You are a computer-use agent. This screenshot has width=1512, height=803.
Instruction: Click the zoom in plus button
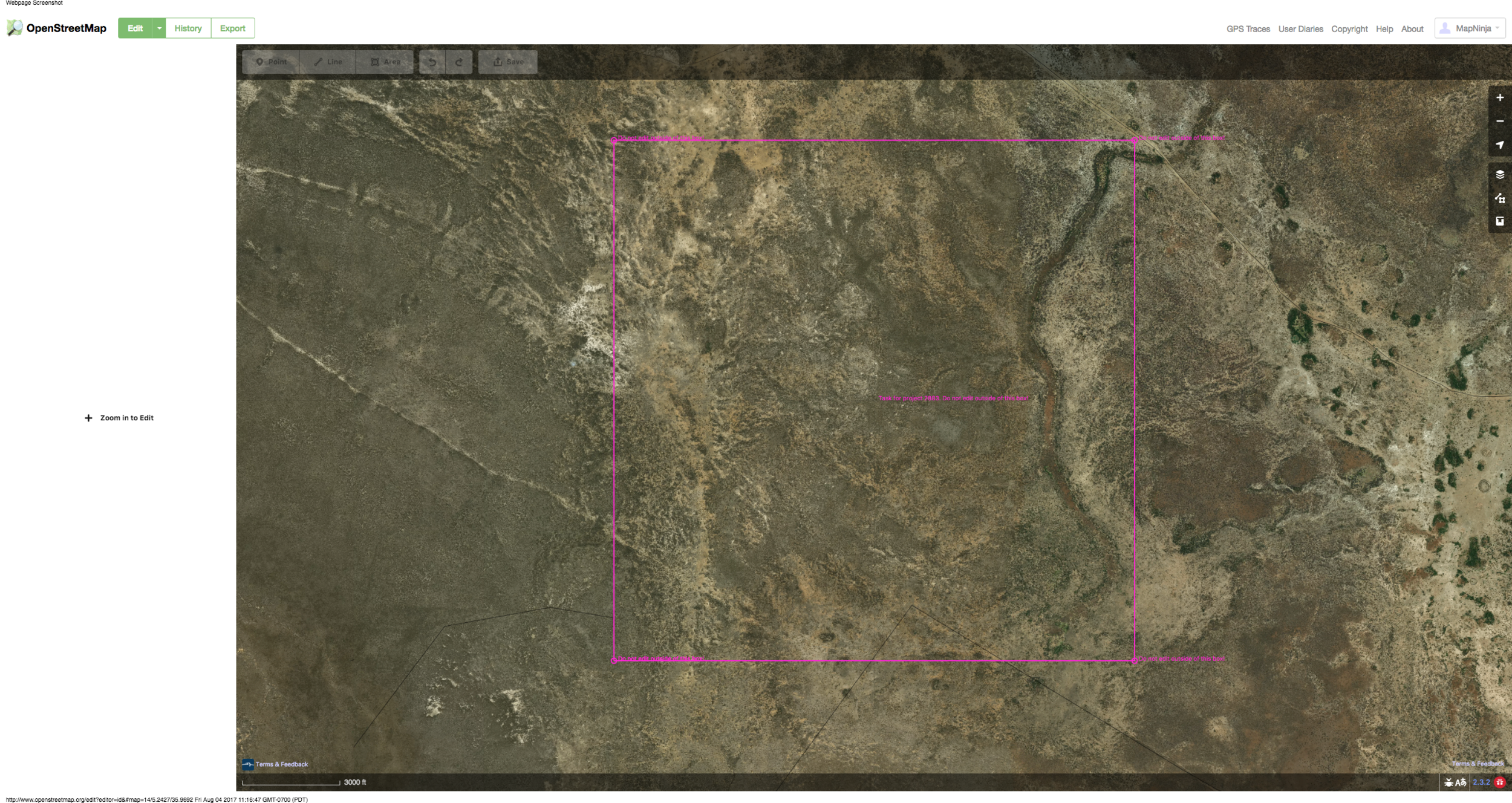pyautogui.click(x=1499, y=98)
